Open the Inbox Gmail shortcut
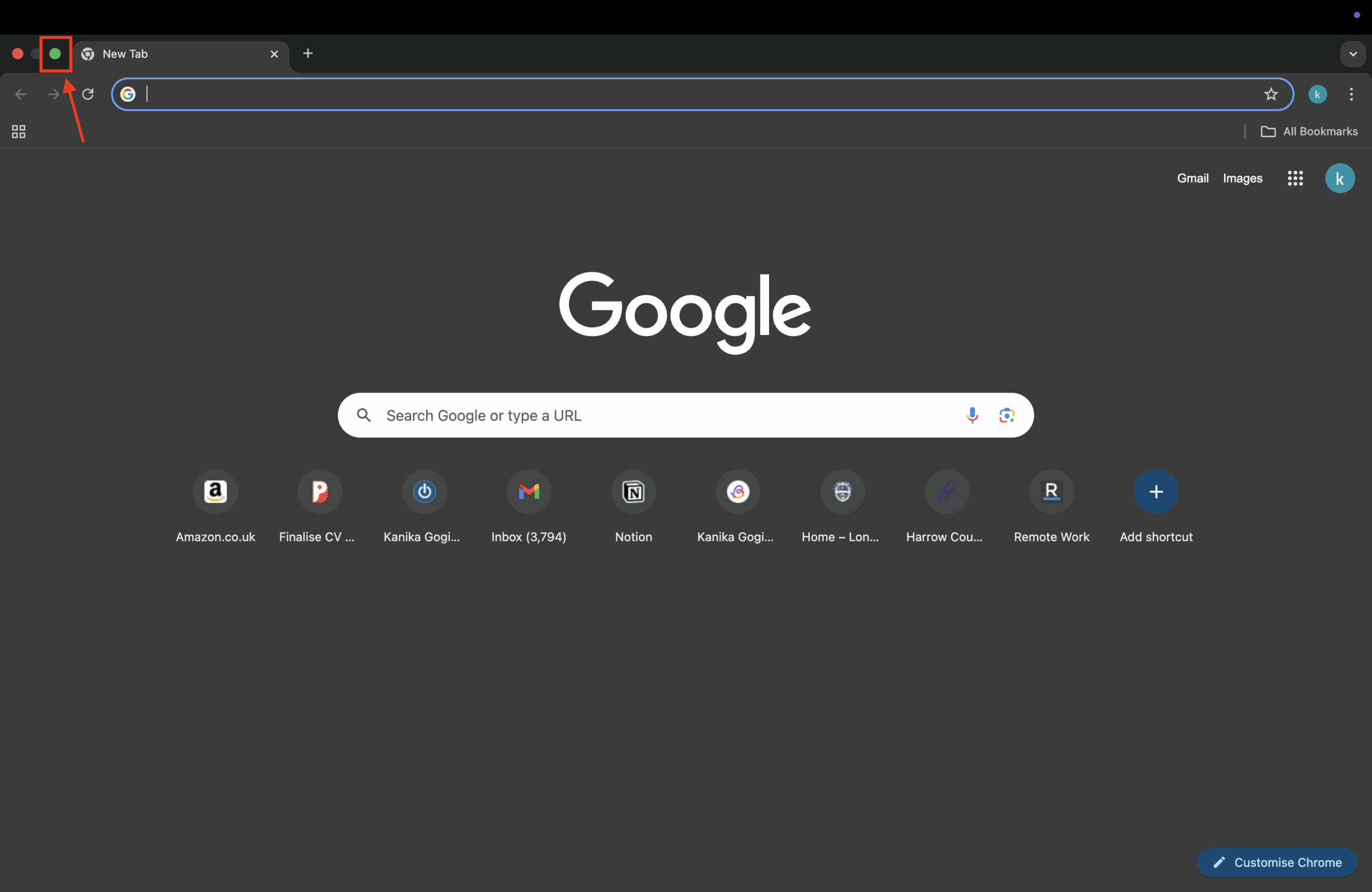Screen dimensions: 1372x892 click(x=528, y=491)
